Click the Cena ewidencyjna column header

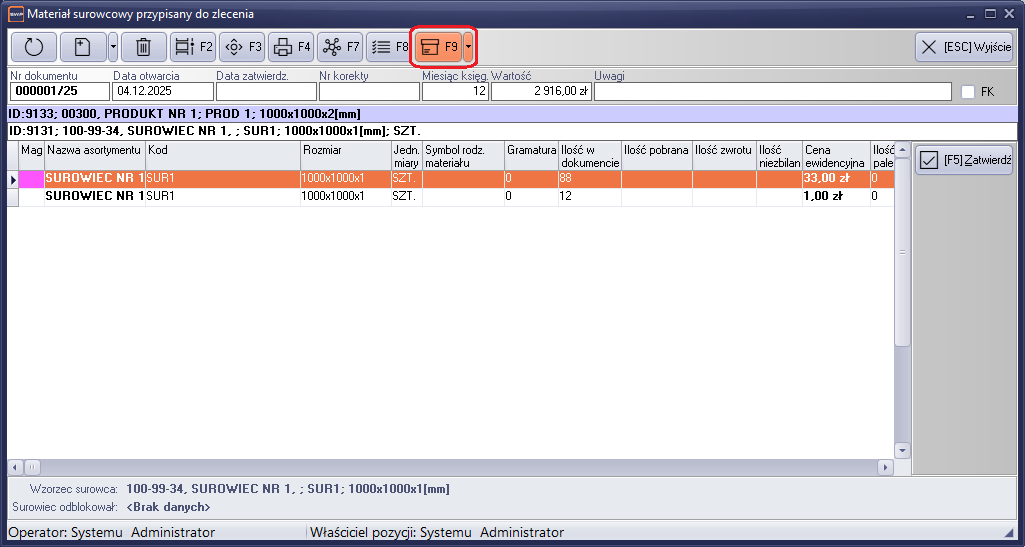pyautogui.click(x=834, y=156)
